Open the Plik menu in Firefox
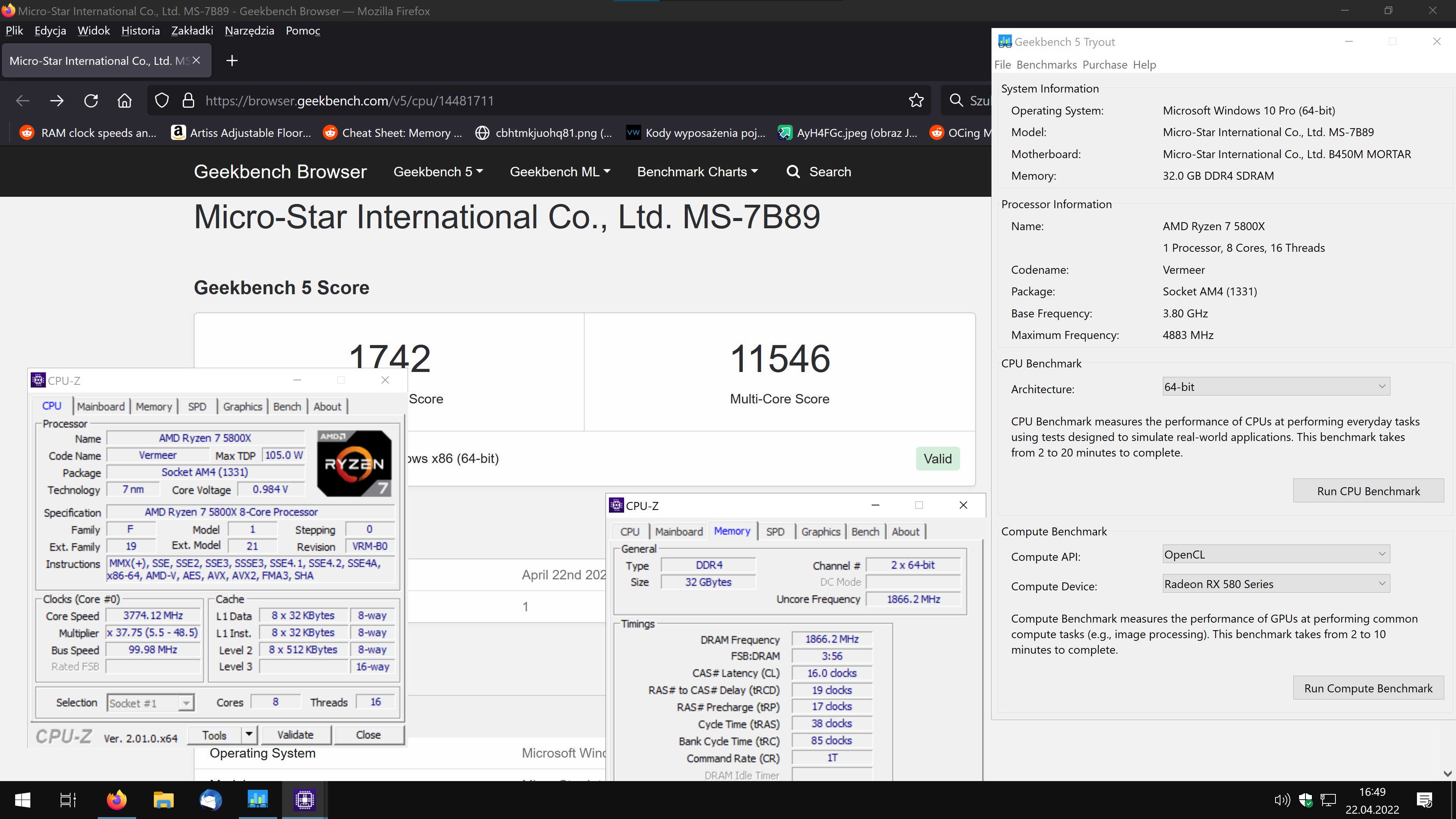Viewport: 1456px width, 819px height. [14, 30]
